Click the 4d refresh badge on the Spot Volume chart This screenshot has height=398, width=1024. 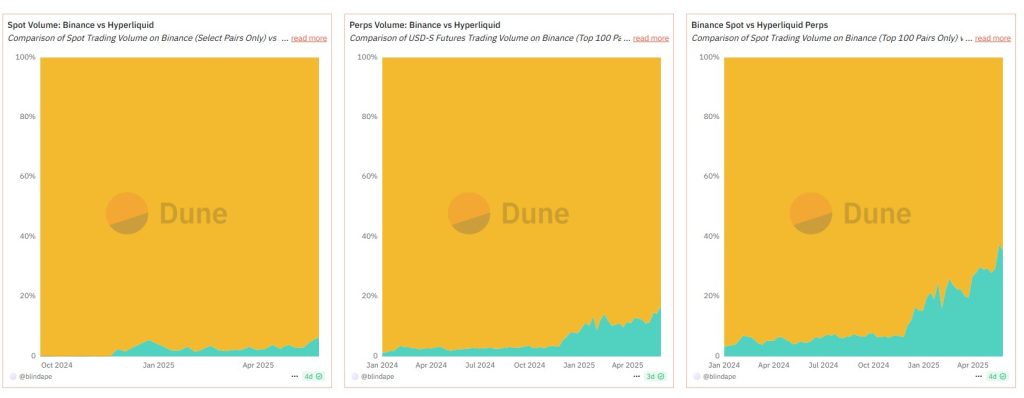click(311, 376)
